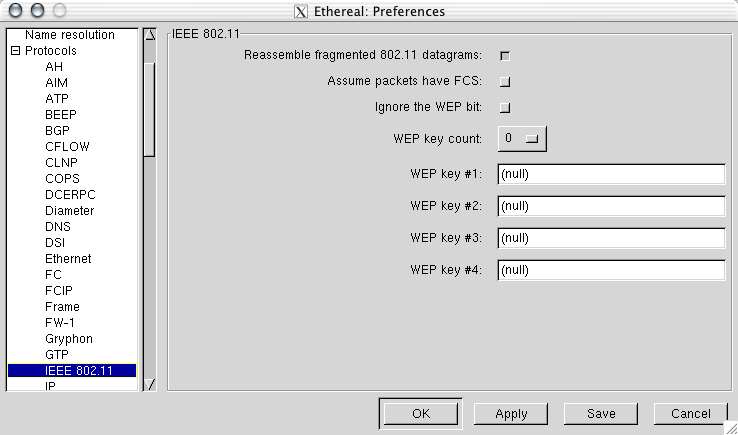This screenshot has height=435, width=738.
Task: Open the Gryphon protocol preferences
Action: (x=69, y=338)
